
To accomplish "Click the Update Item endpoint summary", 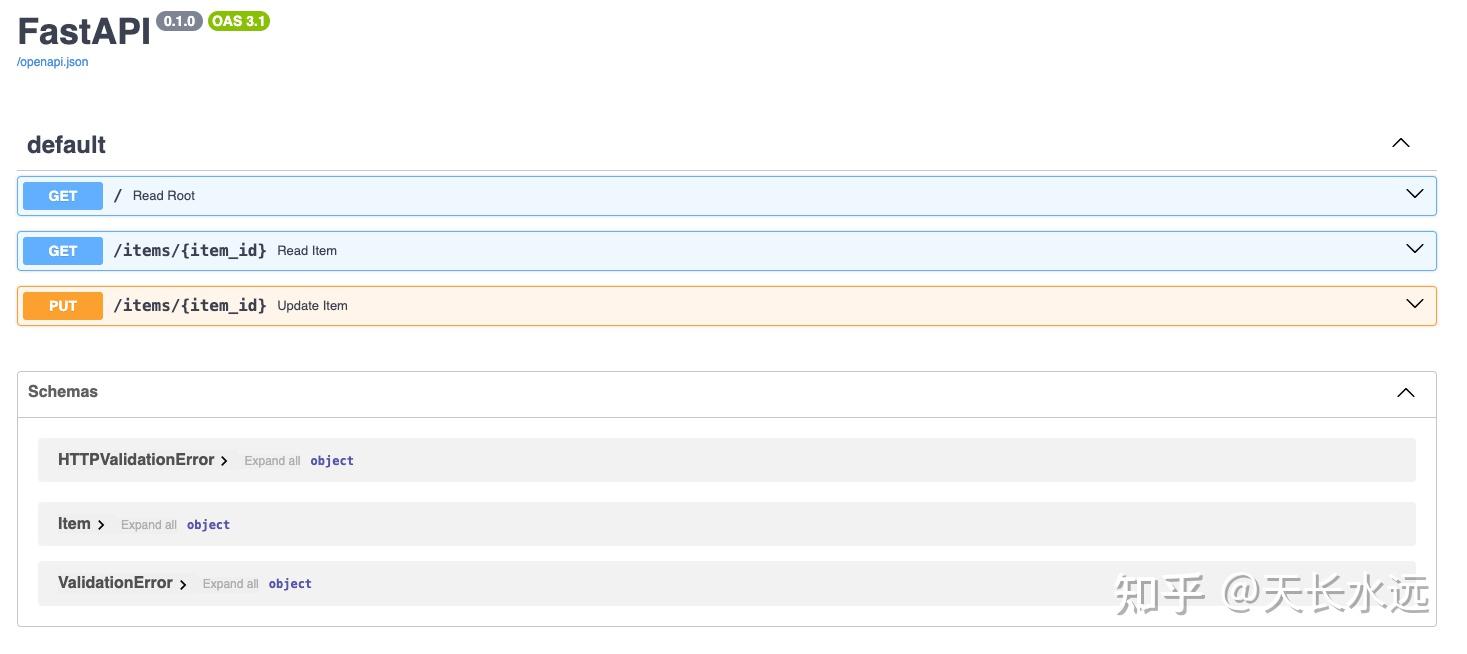I will [x=312, y=306].
